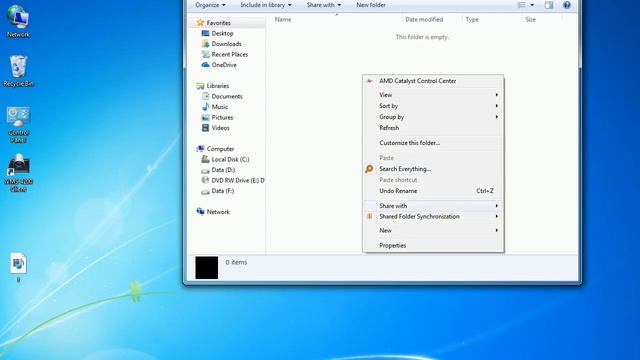Viewport: 640px width, 360px height.
Task: Open the view options dropdown arrow
Action: tap(532, 5)
